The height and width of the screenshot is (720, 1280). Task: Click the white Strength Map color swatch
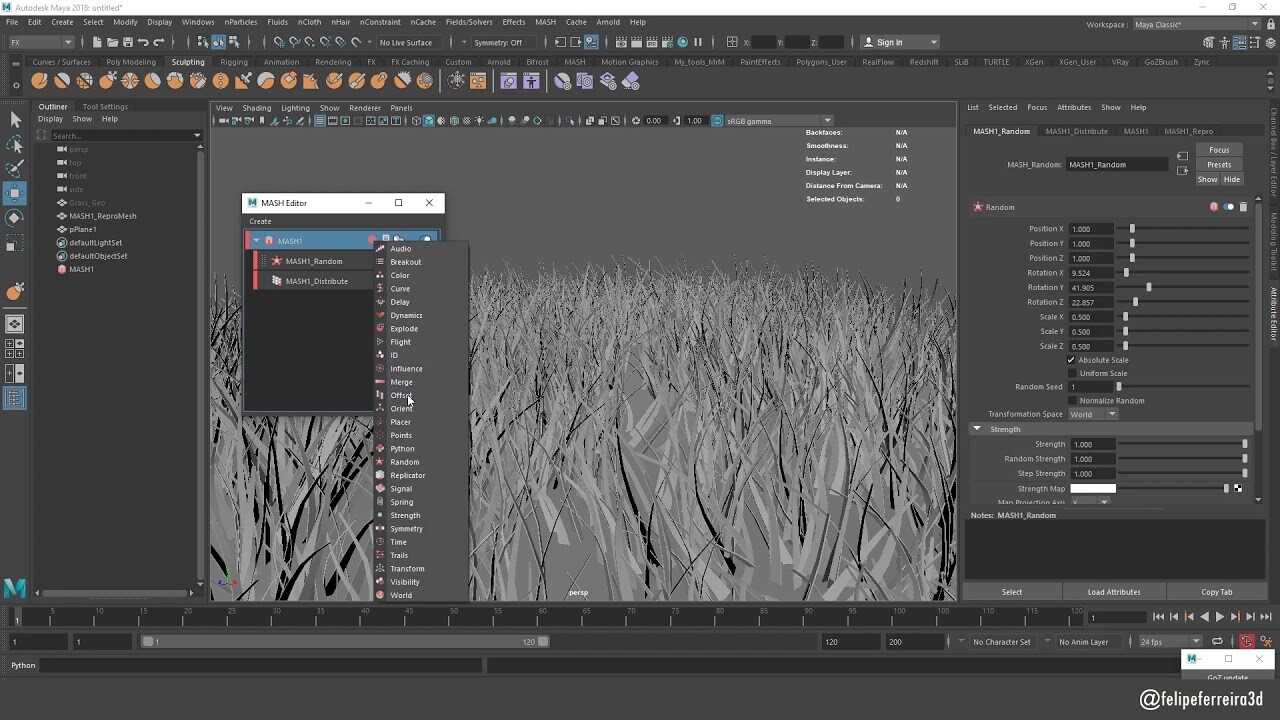click(x=1093, y=488)
